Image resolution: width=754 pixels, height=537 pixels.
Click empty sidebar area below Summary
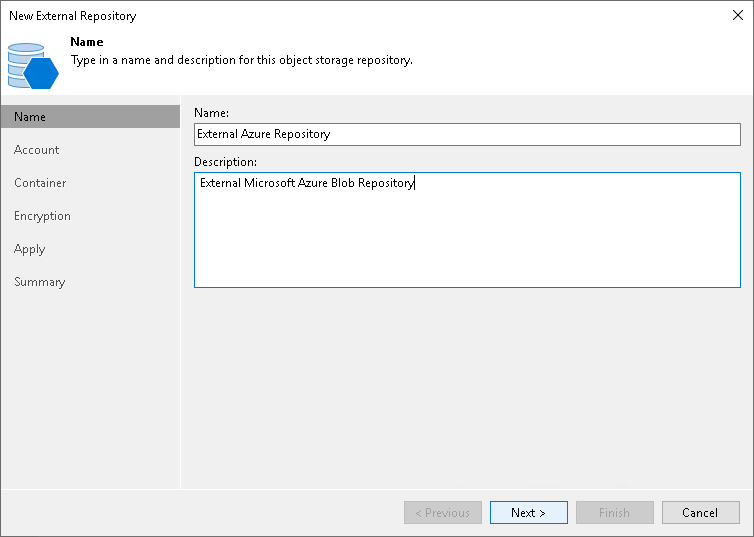pyautogui.click(x=90, y=390)
